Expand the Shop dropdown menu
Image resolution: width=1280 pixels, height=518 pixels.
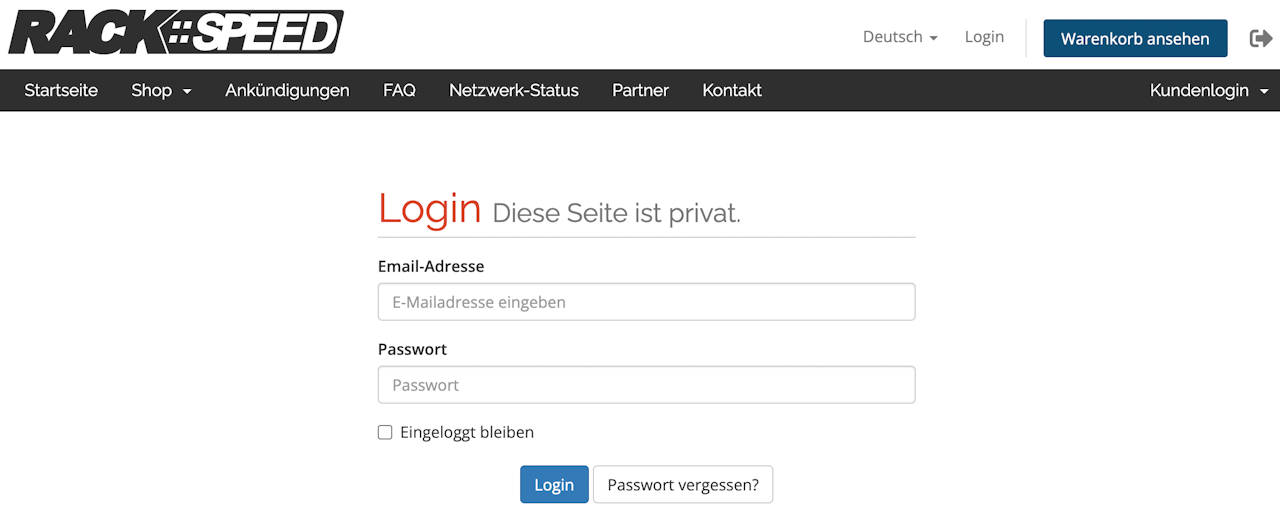click(x=161, y=90)
